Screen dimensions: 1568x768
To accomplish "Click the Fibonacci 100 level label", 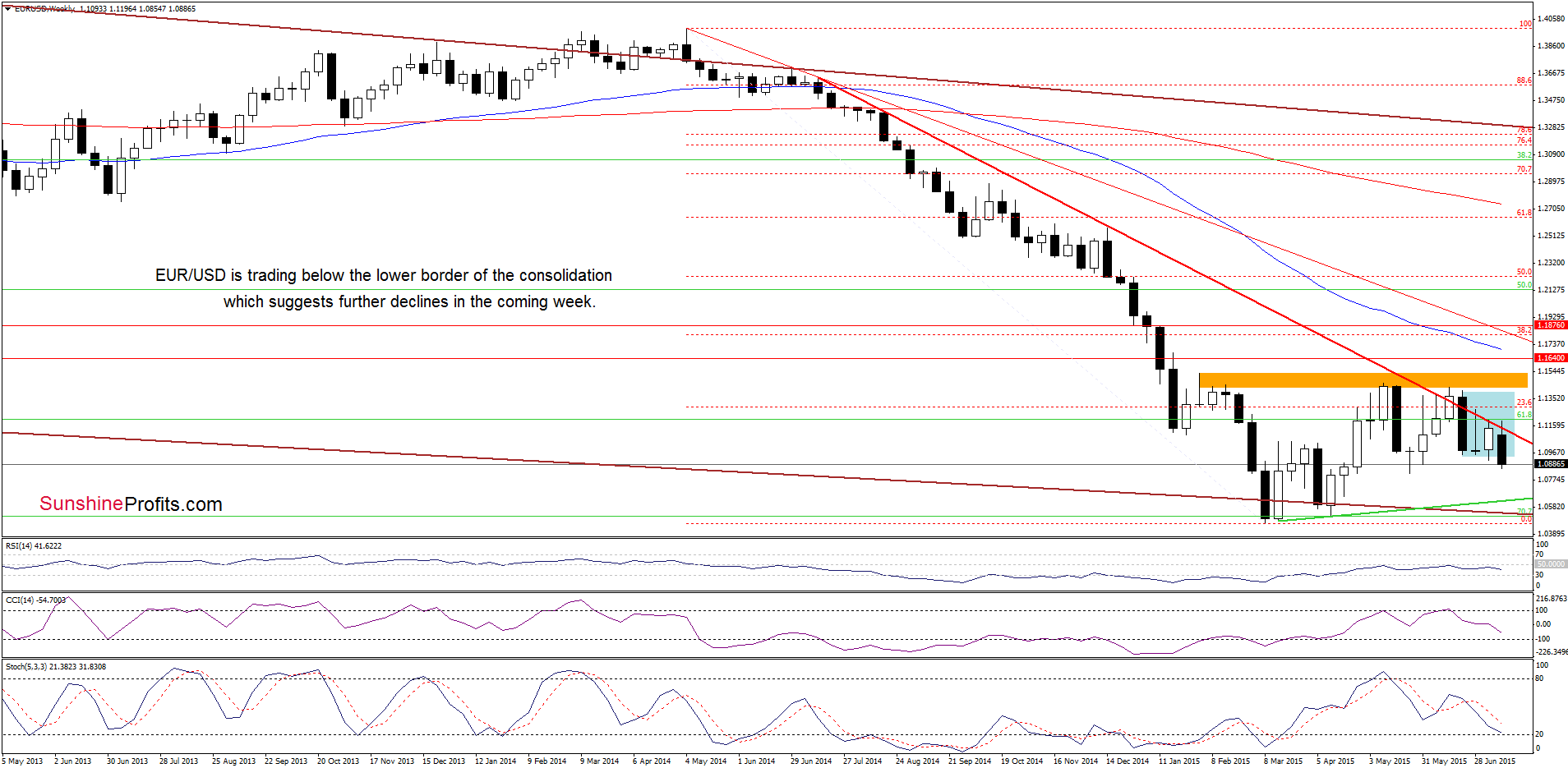I will tap(1525, 24).
